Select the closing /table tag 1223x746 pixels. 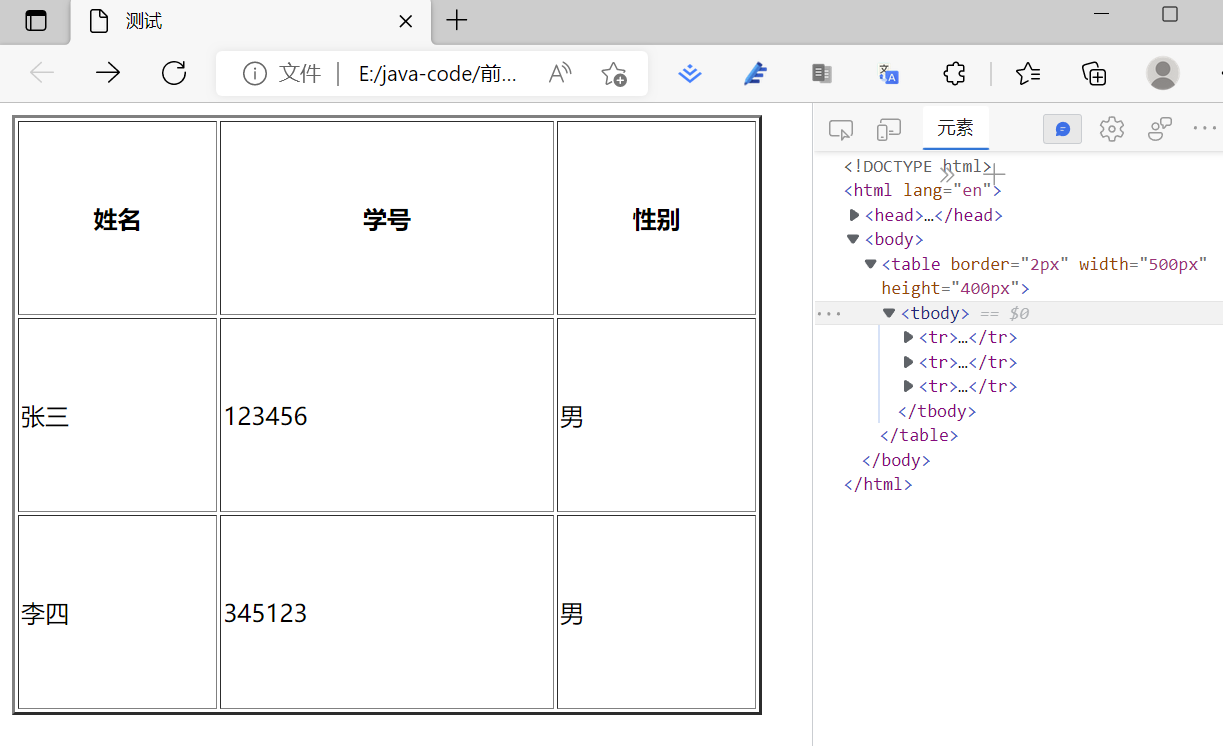(919, 435)
